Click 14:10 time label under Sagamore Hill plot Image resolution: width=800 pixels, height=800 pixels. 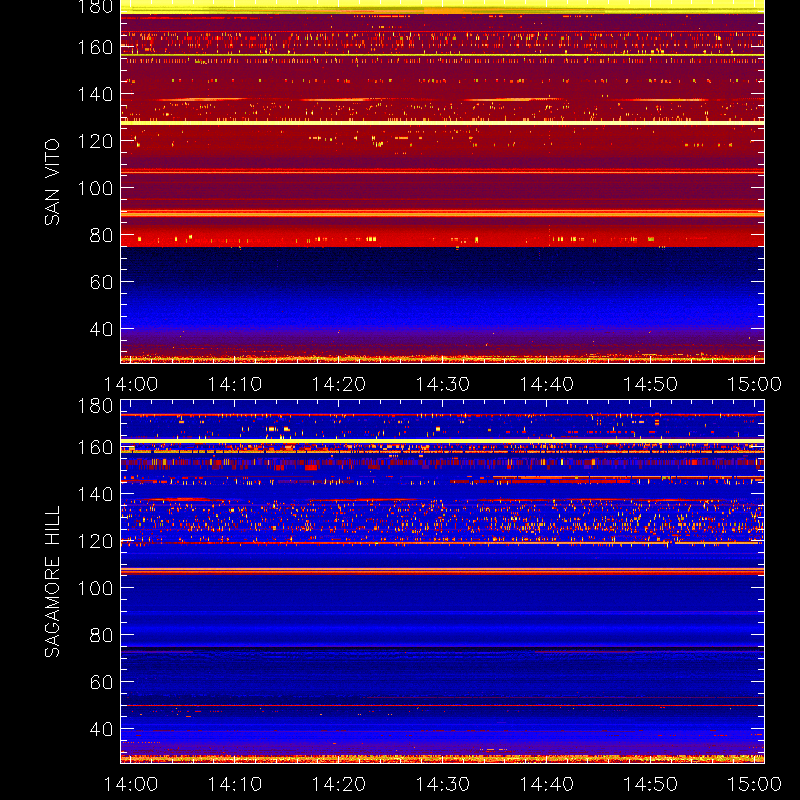(235, 784)
